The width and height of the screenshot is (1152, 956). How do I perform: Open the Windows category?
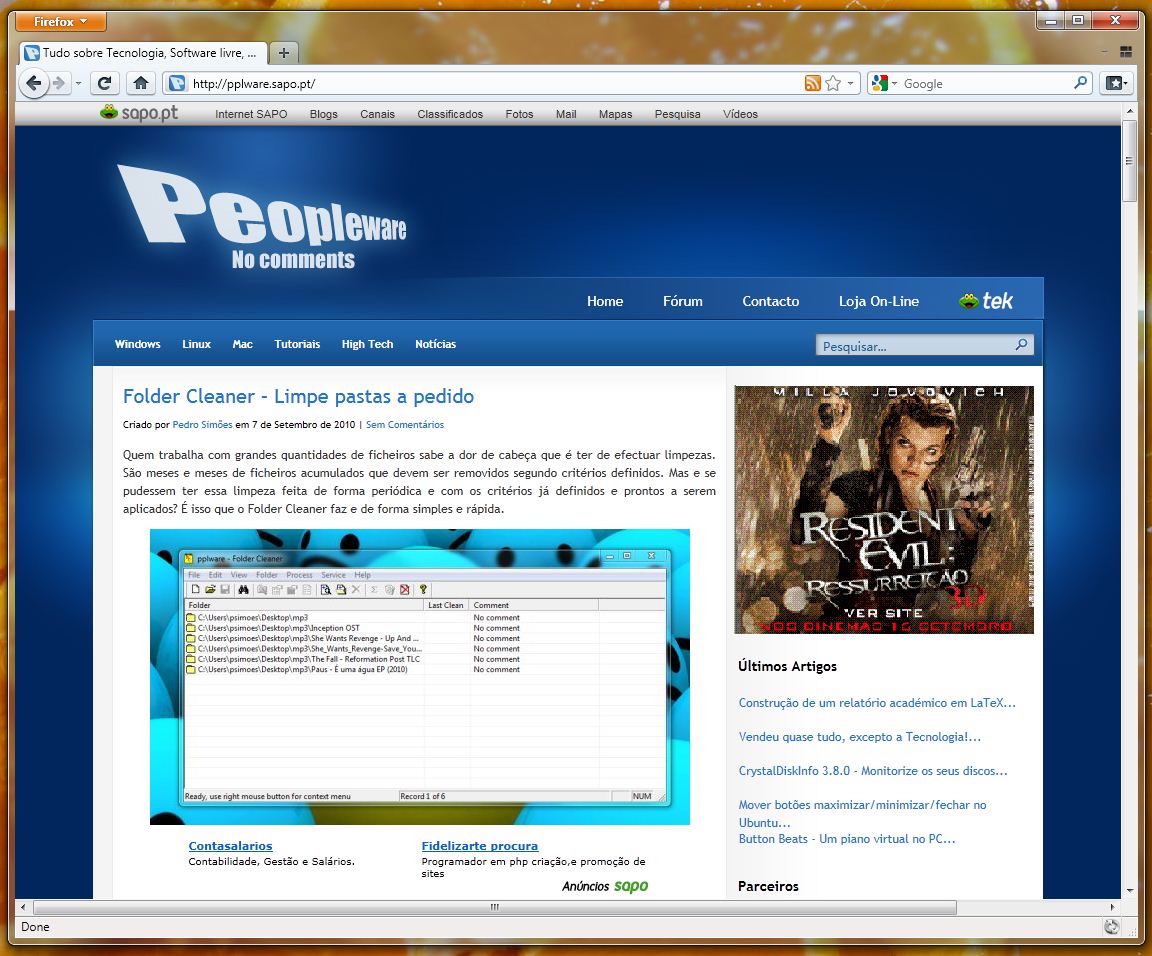coord(137,344)
